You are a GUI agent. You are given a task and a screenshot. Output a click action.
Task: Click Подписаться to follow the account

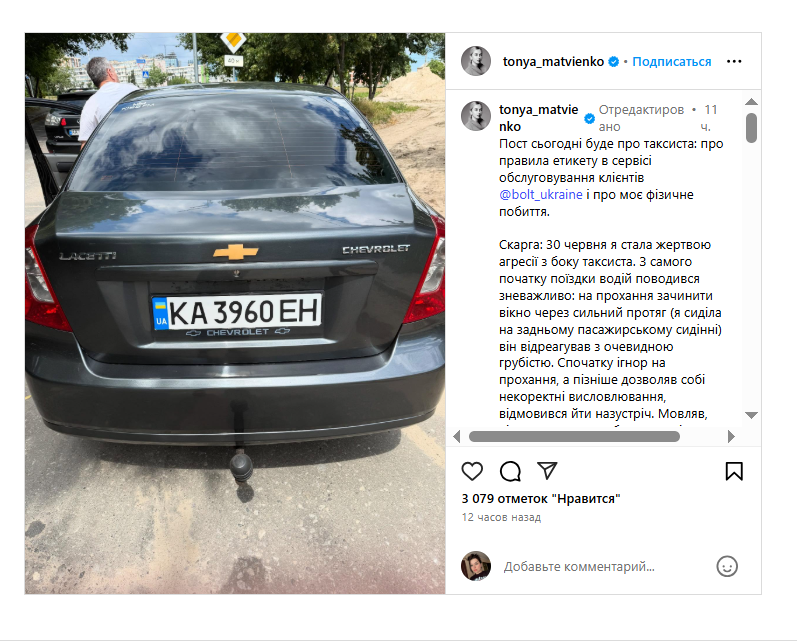click(x=671, y=62)
